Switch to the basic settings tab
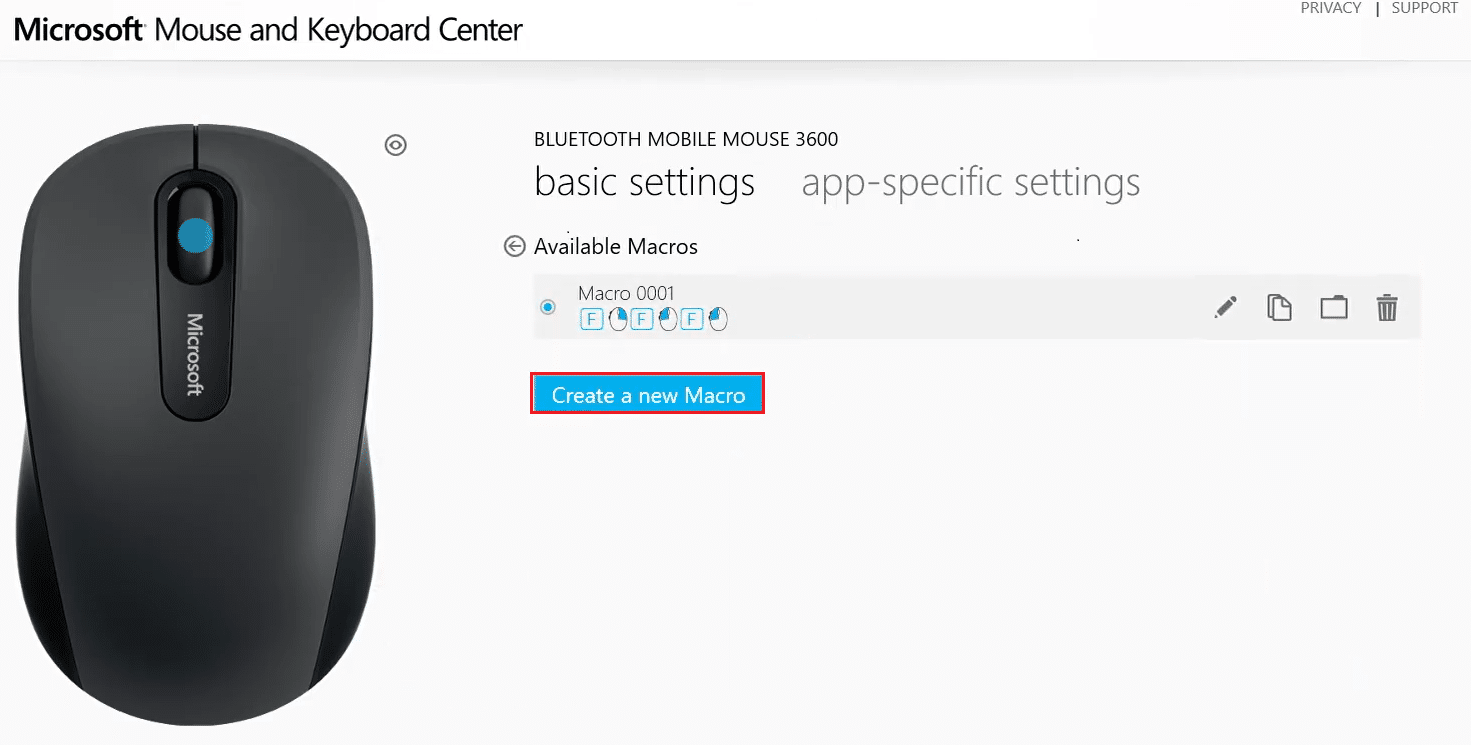Viewport: 1471px width, 745px height. coord(644,182)
